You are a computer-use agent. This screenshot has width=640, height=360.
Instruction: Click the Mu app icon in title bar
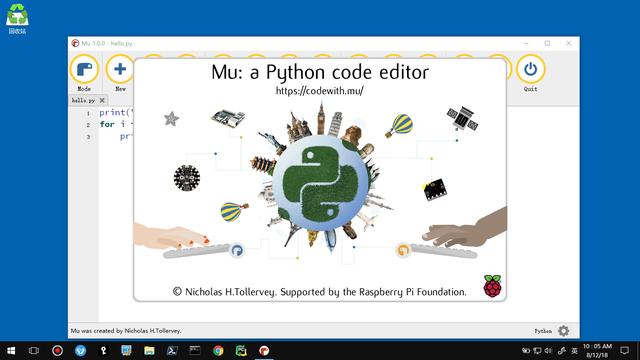tap(75, 43)
